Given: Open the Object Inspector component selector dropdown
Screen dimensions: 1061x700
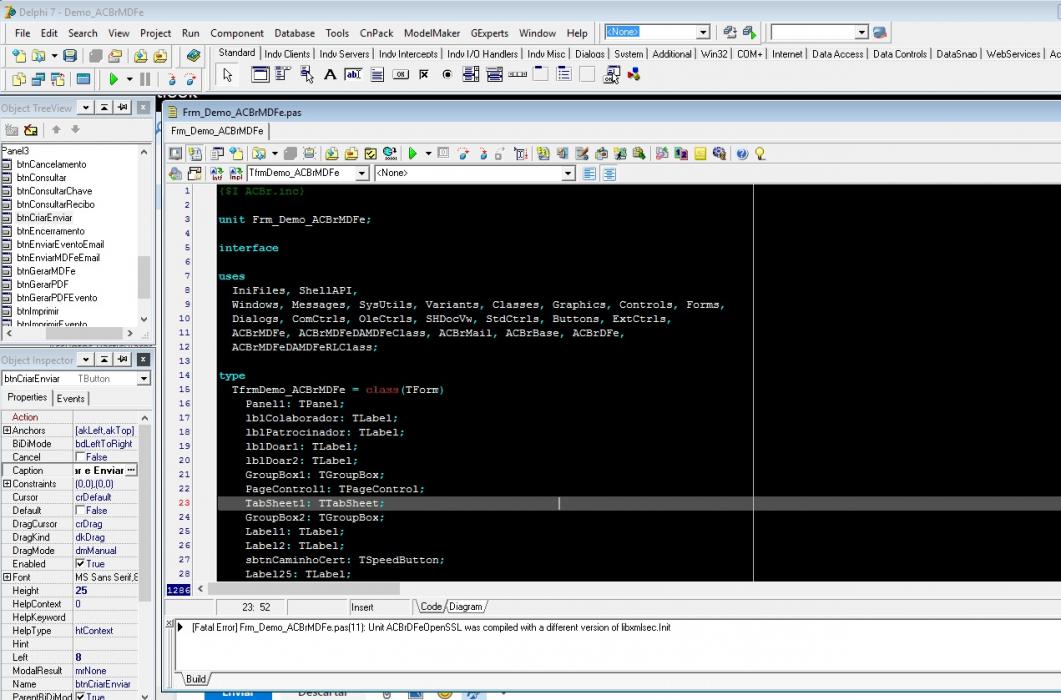Looking at the screenshot, I should point(143,378).
